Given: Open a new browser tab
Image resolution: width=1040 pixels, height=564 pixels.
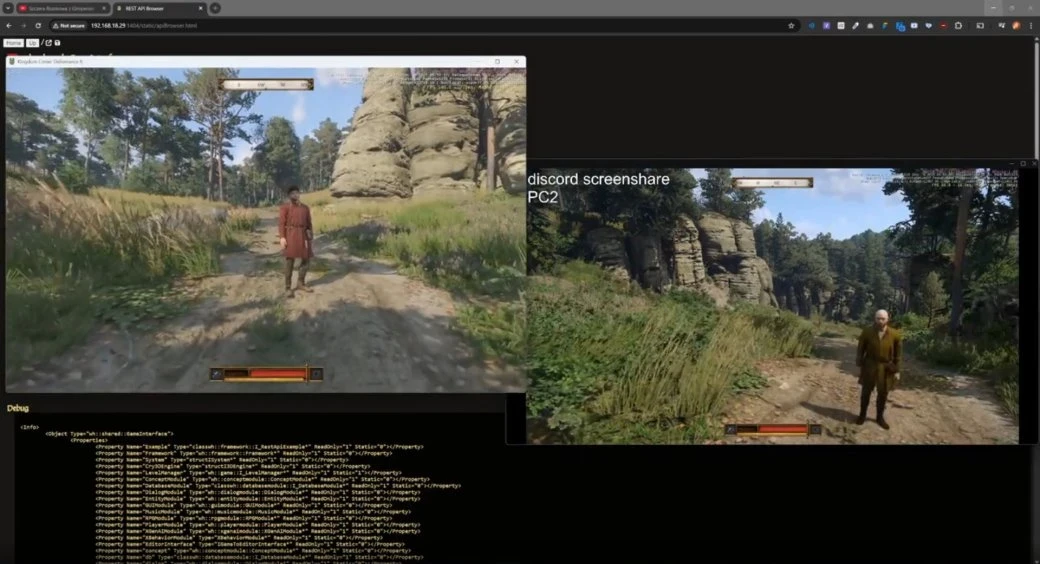Looking at the screenshot, I should pos(215,8).
